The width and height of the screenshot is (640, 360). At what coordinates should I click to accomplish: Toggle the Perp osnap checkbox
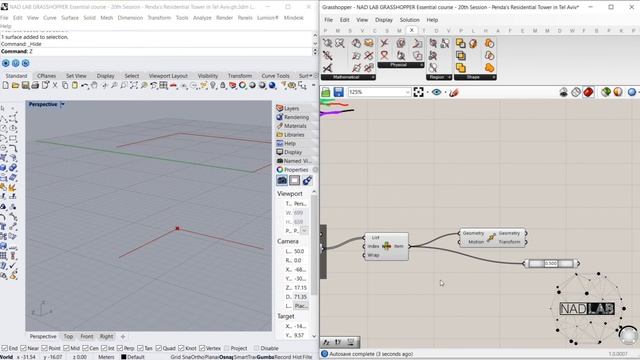click(x=120, y=348)
